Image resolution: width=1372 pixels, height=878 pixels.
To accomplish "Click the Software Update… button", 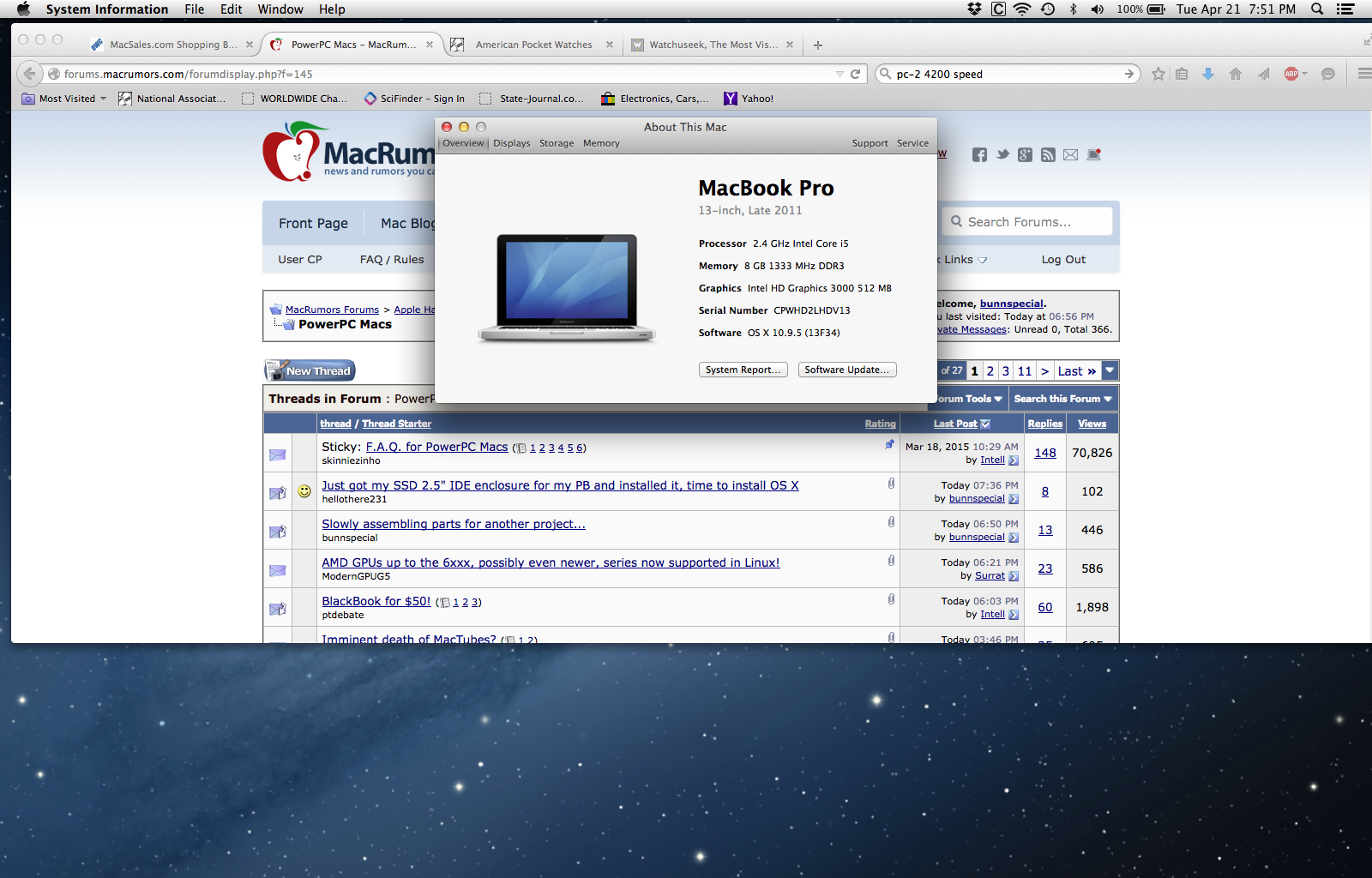I will pos(847,370).
